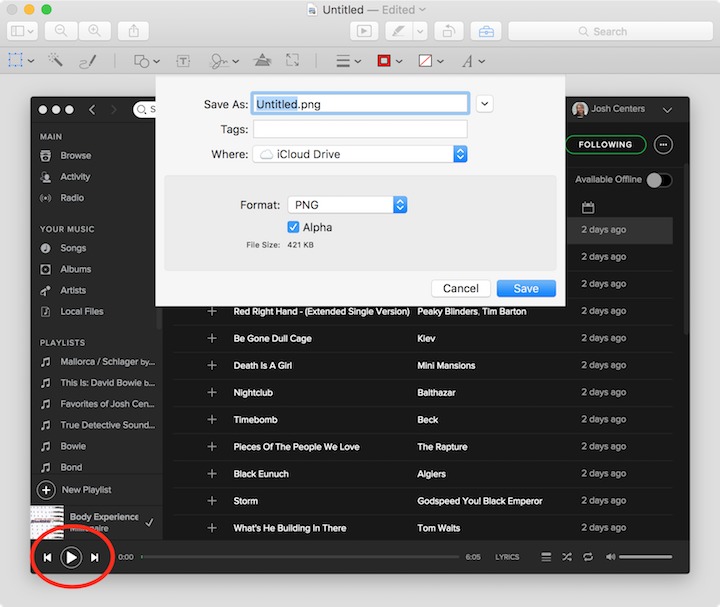
Task: Open the play queue list icon
Action: 546,557
